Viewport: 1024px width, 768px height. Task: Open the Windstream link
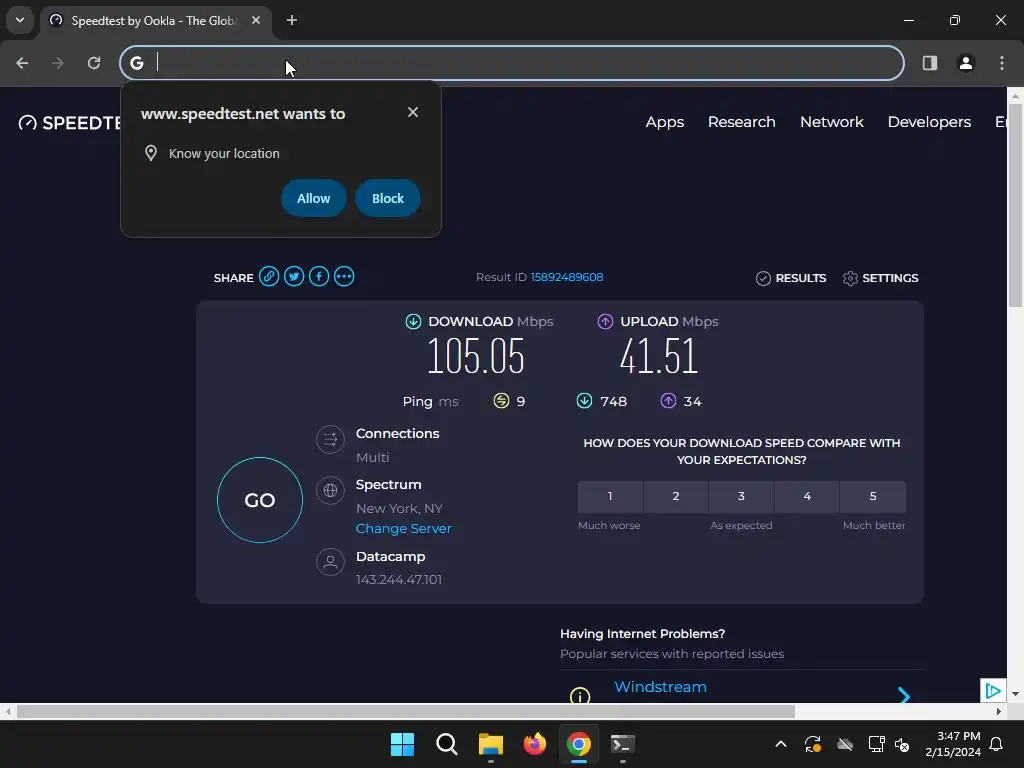click(x=660, y=687)
